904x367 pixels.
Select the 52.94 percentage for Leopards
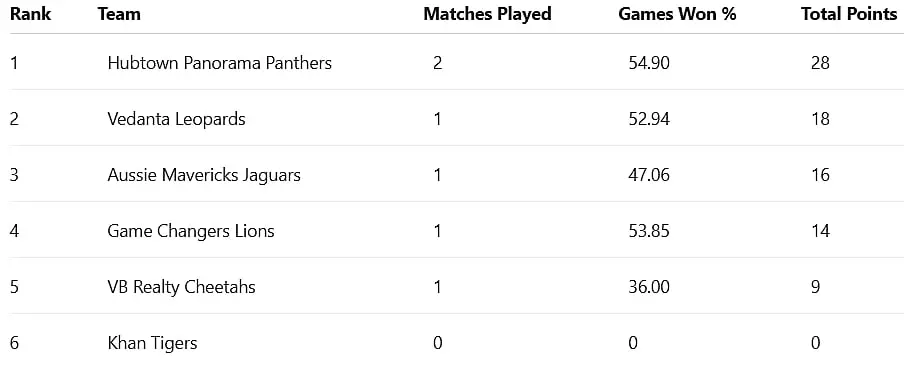coord(649,119)
